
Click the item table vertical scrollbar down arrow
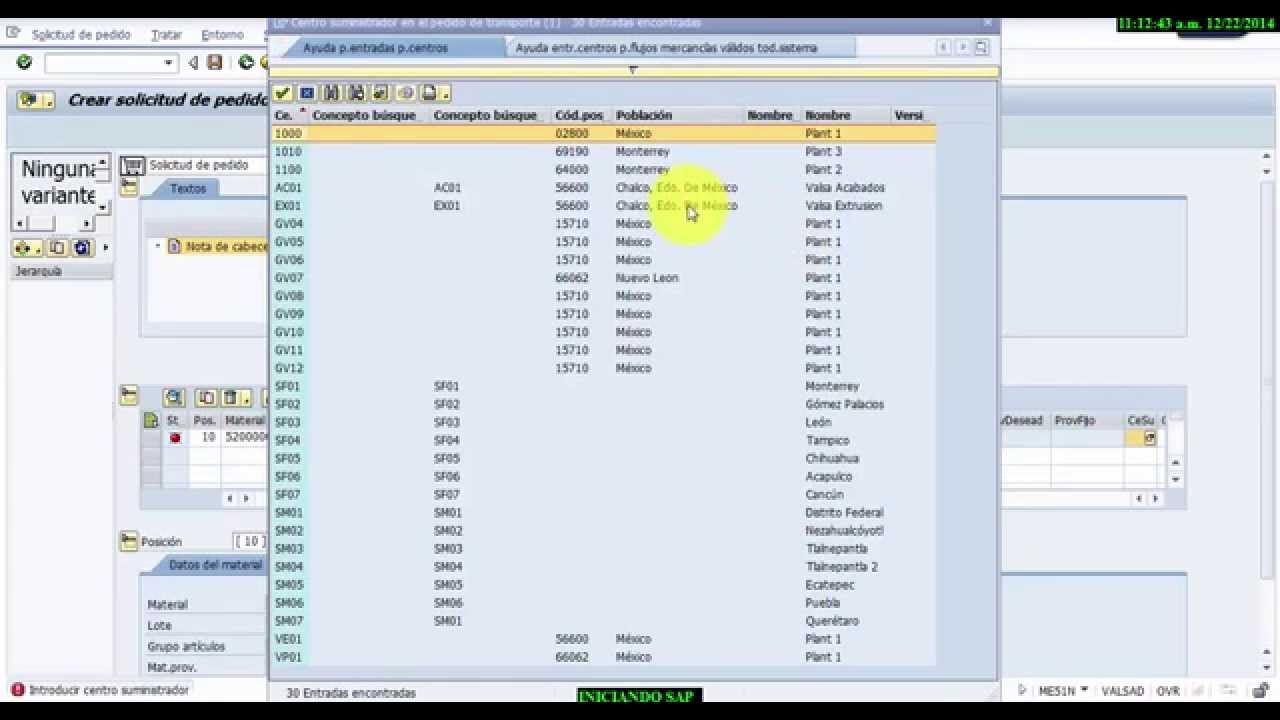click(1176, 479)
